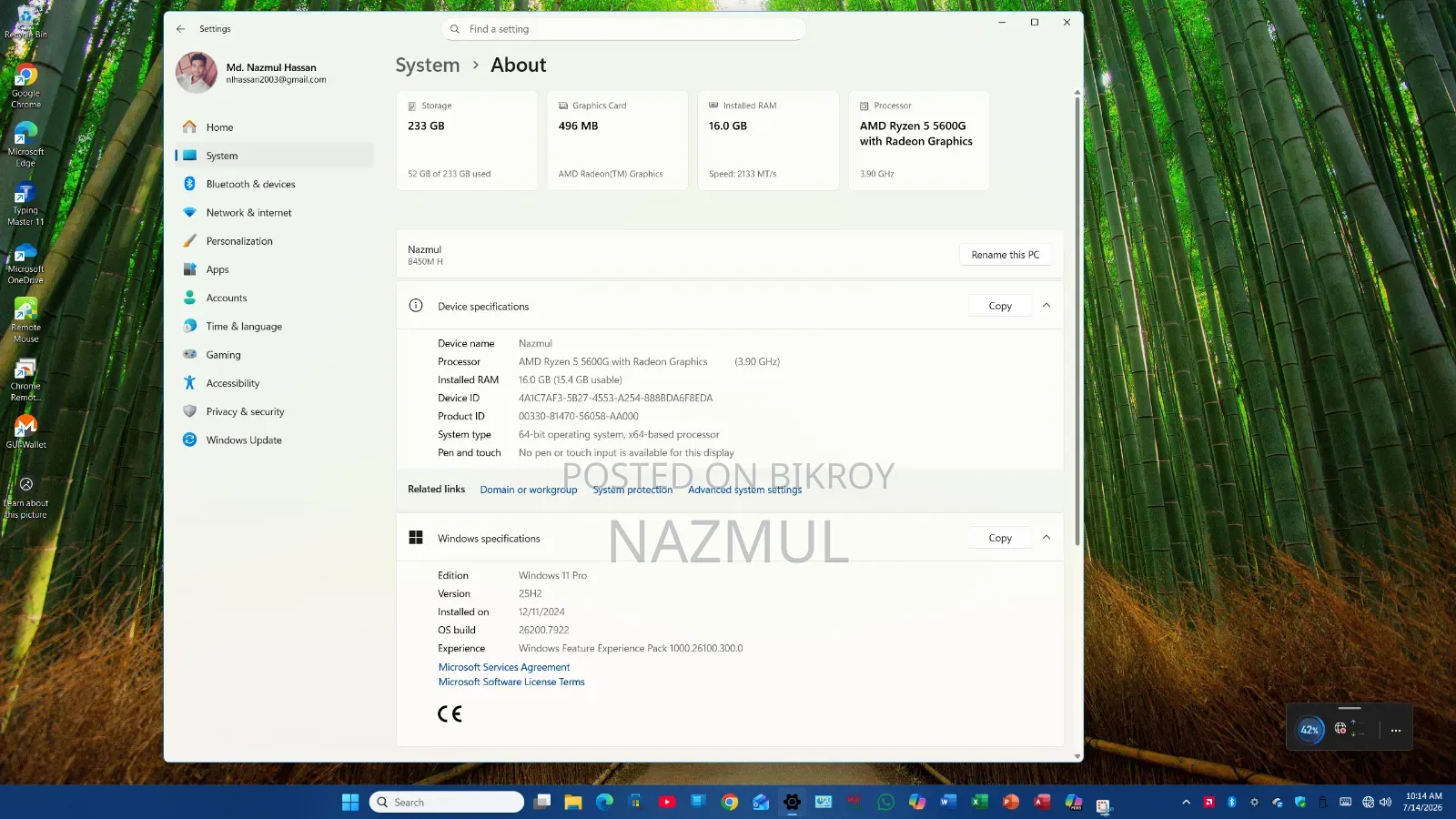Open Microsoft OneDrive desktop shortcut

click(x=25, y=262)
